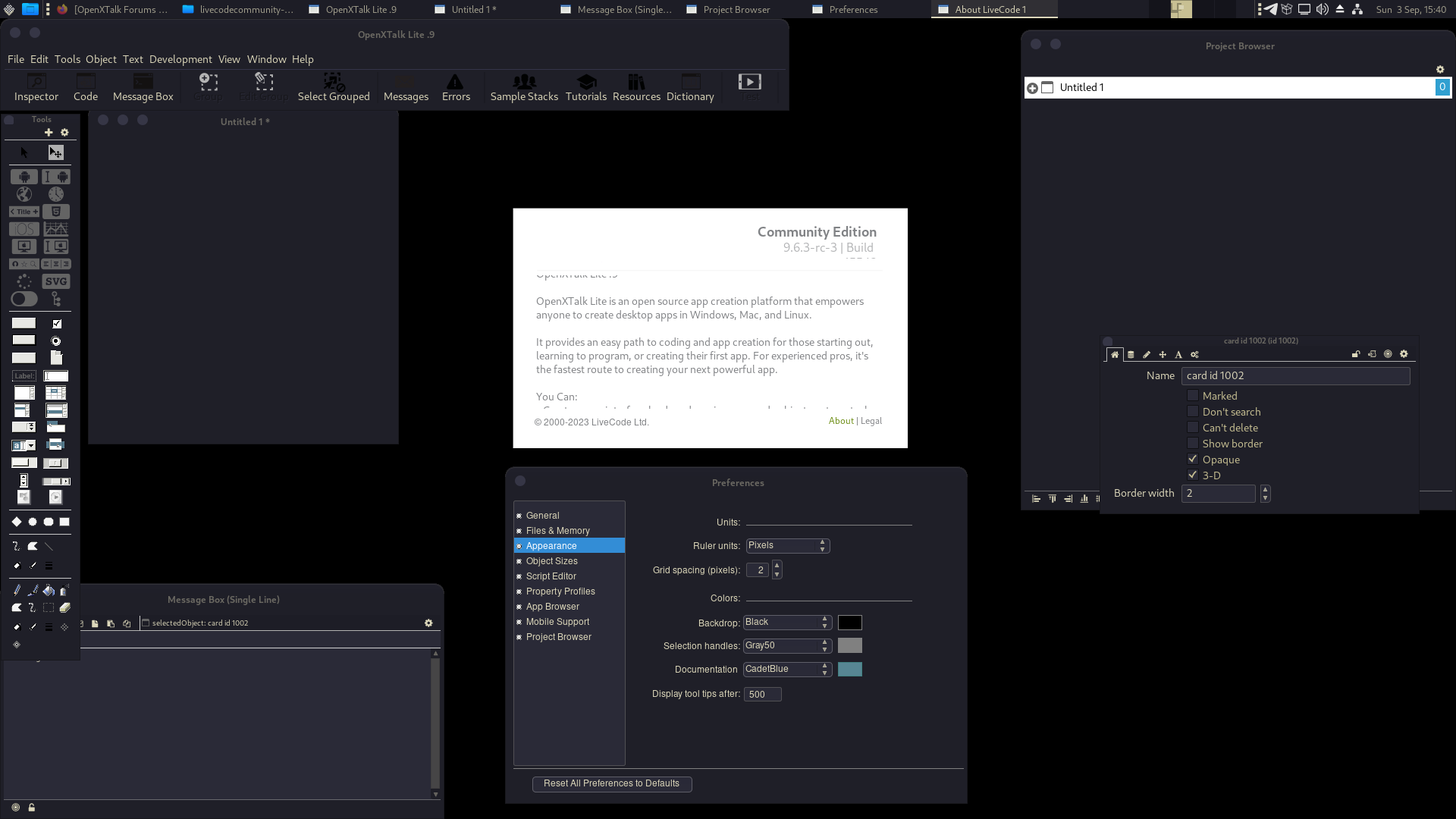Pick the straight line graphic tool
Viewport: 1456px width, 819px height.
(x=49, y=546)
